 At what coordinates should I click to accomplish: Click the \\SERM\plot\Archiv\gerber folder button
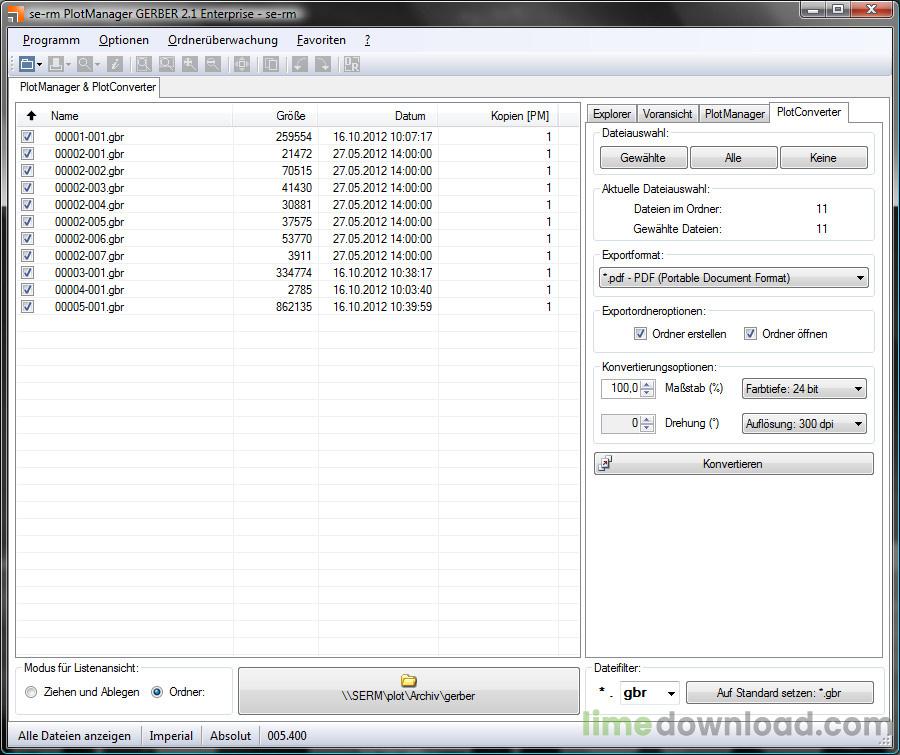pos(409,690)
